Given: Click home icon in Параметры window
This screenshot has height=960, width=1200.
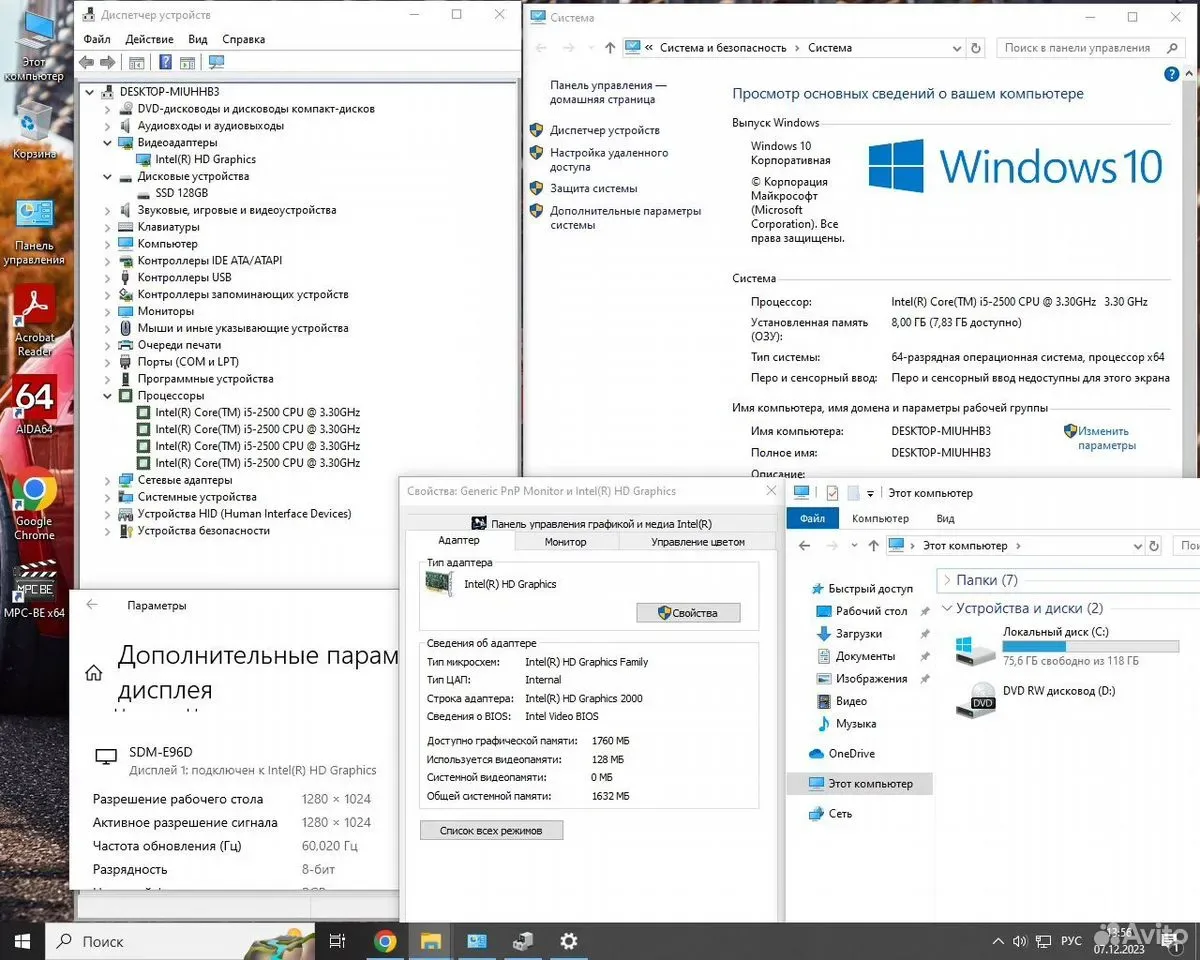Looking at the screenshot, I should pos(94,673).
